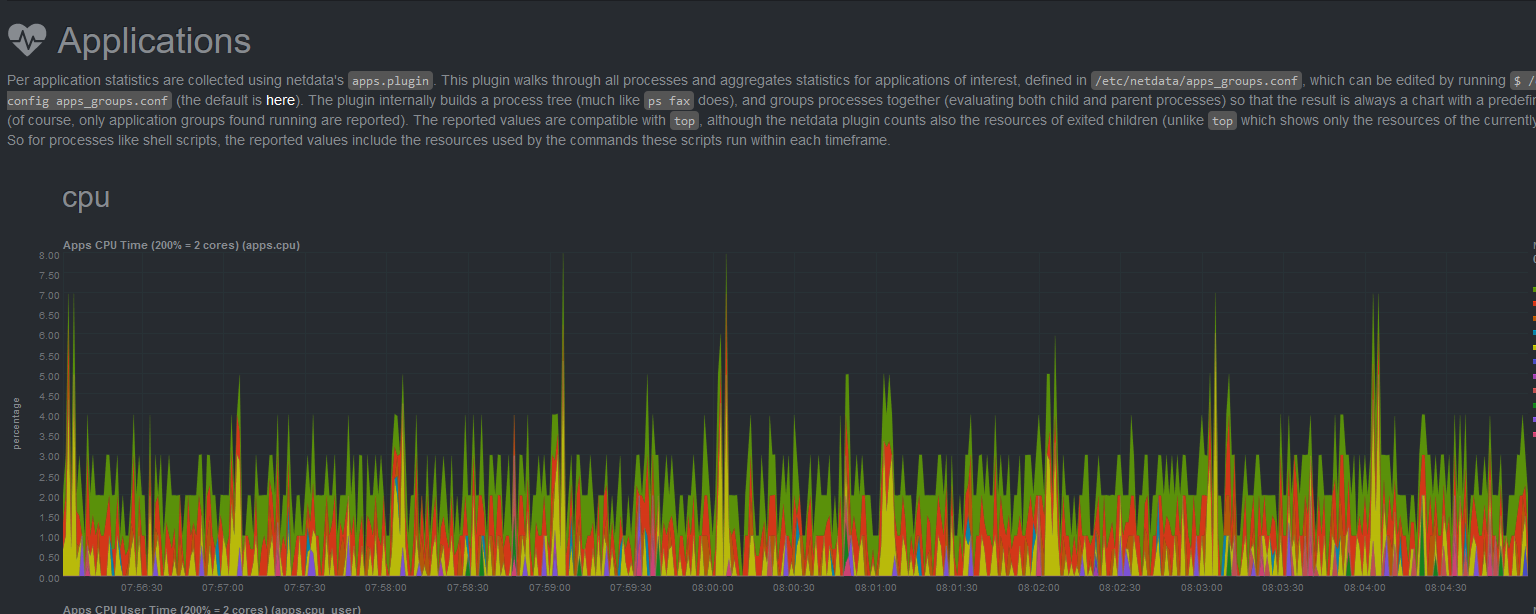Click the 'cpu' subsection heading
The width and height of the screenshot is (1536, 614).
[85, 198]
